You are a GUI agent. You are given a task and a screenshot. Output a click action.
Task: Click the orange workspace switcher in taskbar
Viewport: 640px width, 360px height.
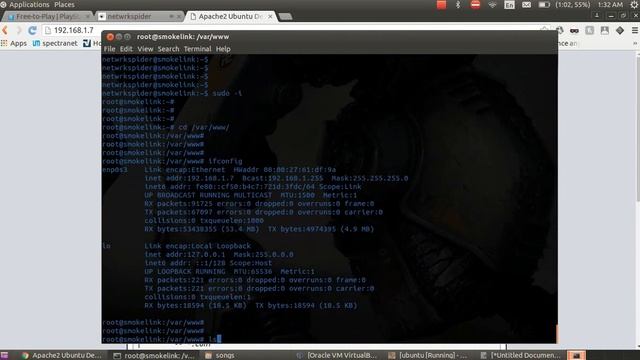click(x=576, y=355)
